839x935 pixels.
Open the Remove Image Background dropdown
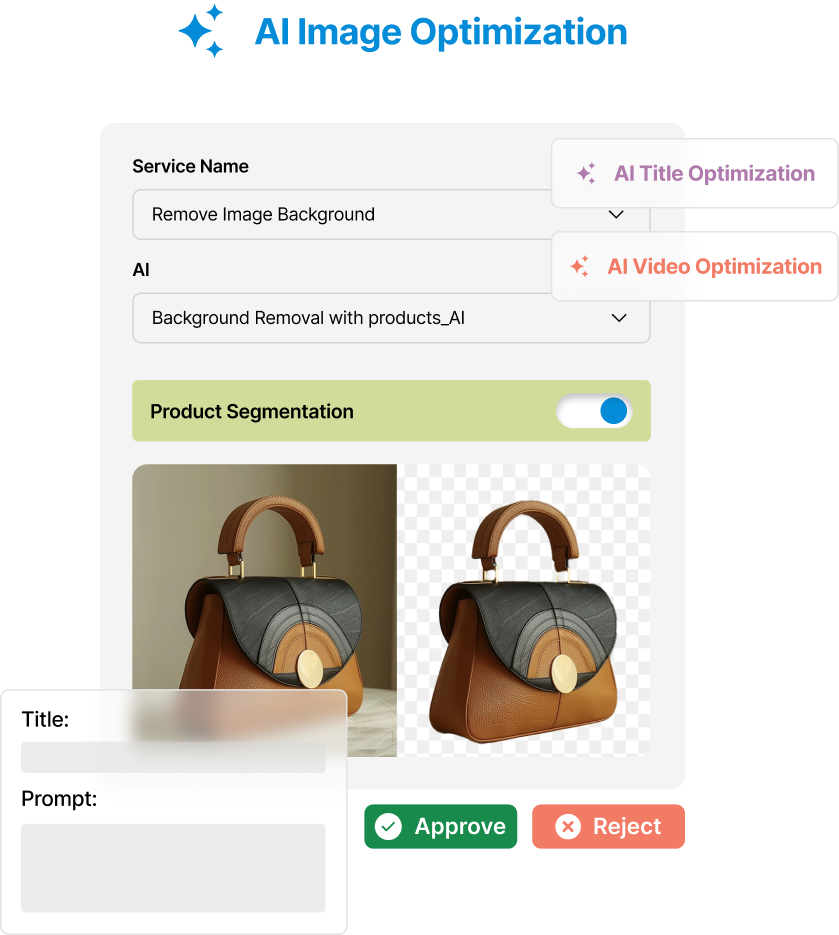pyautogui.click(x=391, y=215)
